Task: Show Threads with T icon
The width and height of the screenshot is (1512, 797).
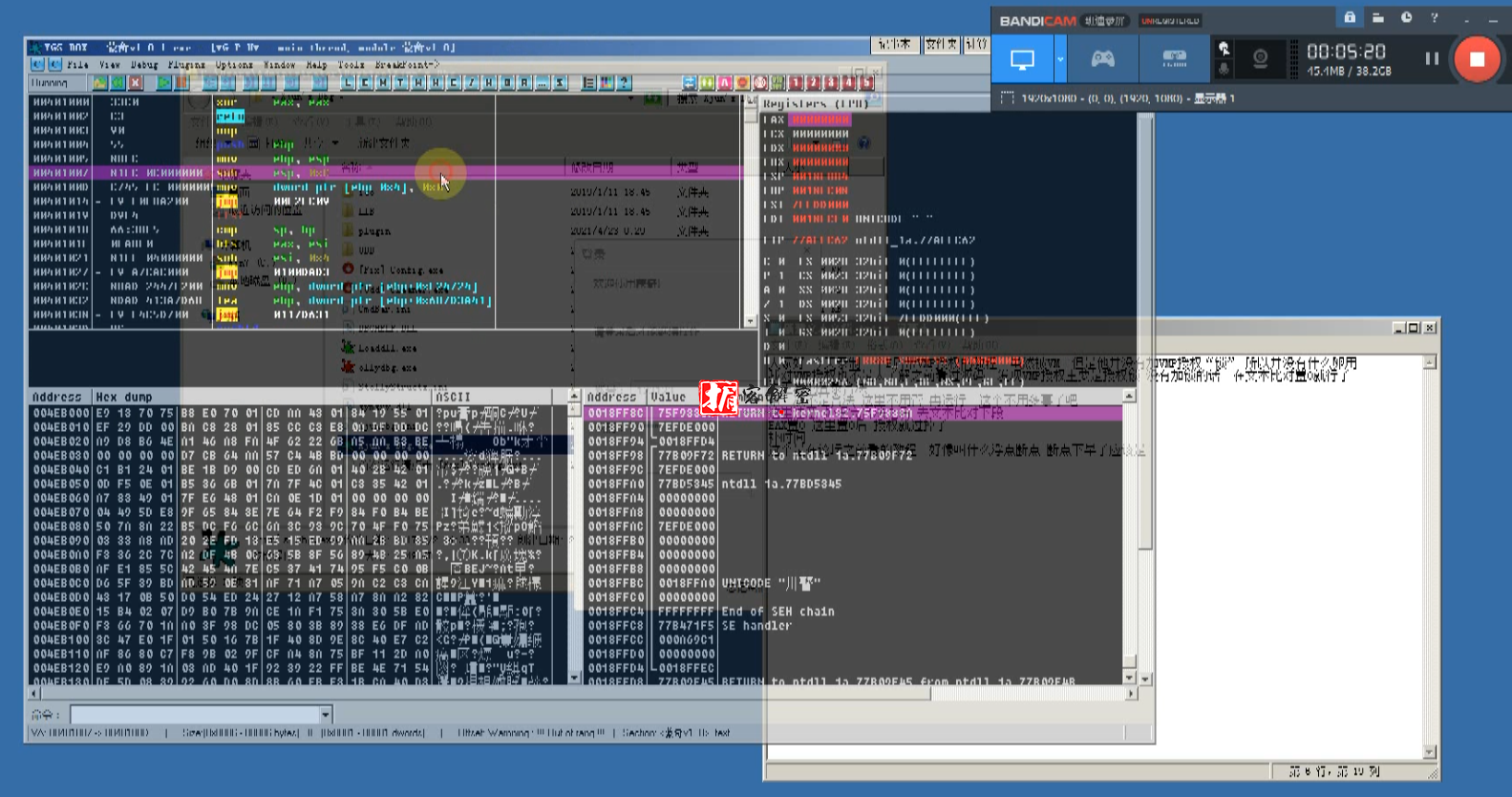Action: click(x=400, y=83)
